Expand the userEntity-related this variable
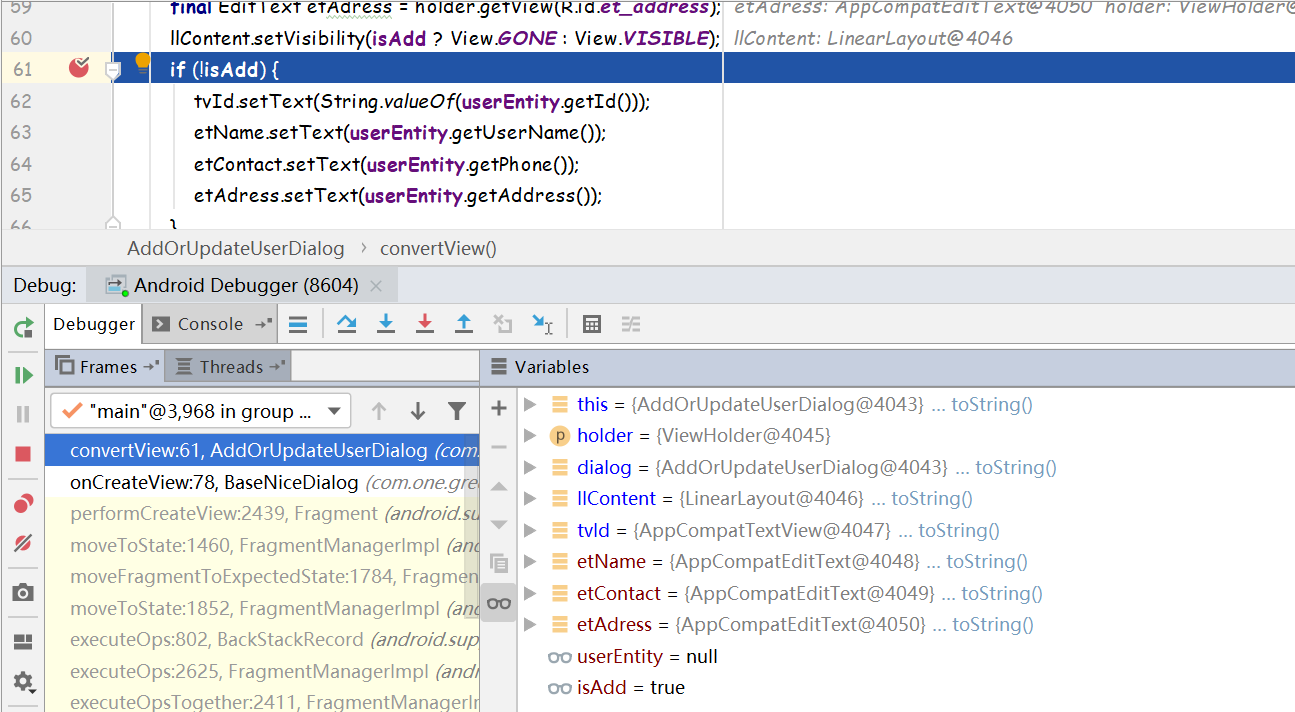Screen dimensions: 1295x712 pos(531,404)
